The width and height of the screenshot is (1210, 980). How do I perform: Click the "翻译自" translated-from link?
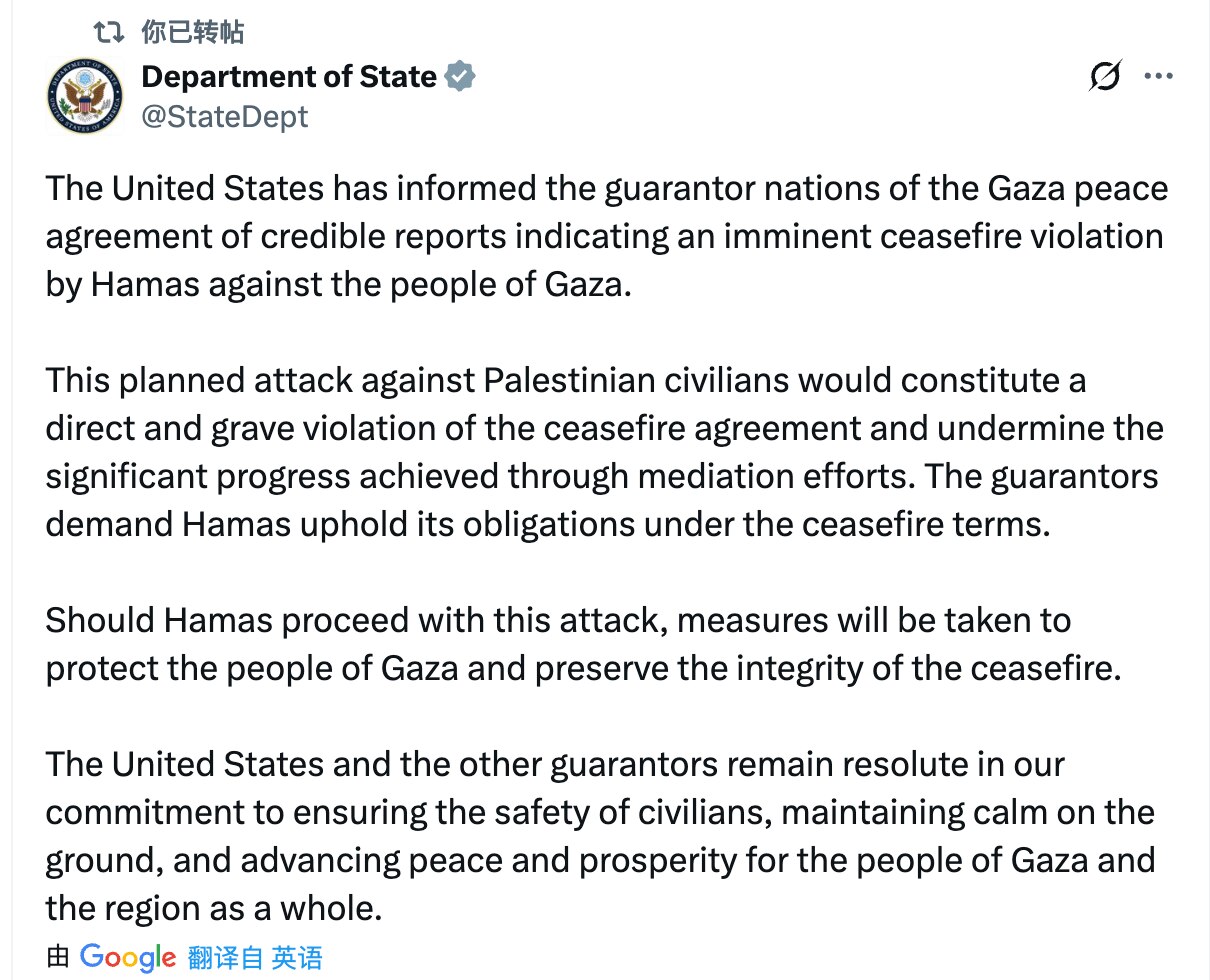click(x=225, y=958)
